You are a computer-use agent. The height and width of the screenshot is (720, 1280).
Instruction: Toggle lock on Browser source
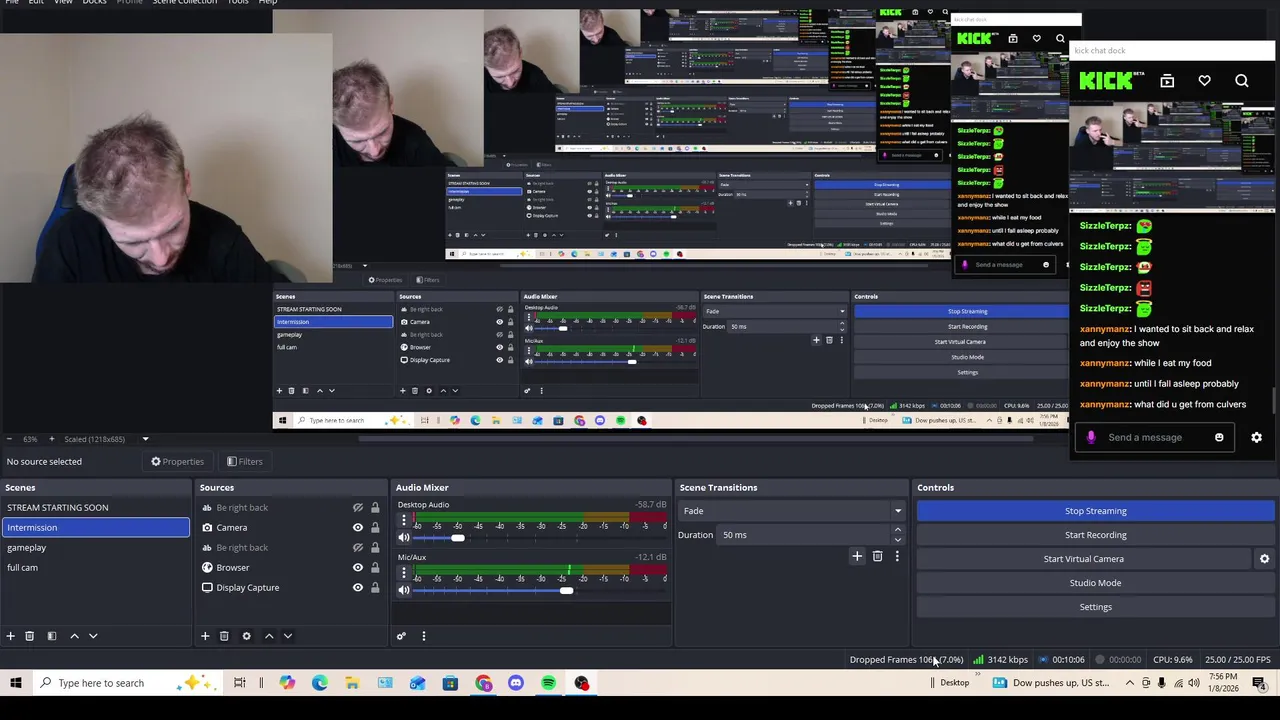[x=375, y=567]
